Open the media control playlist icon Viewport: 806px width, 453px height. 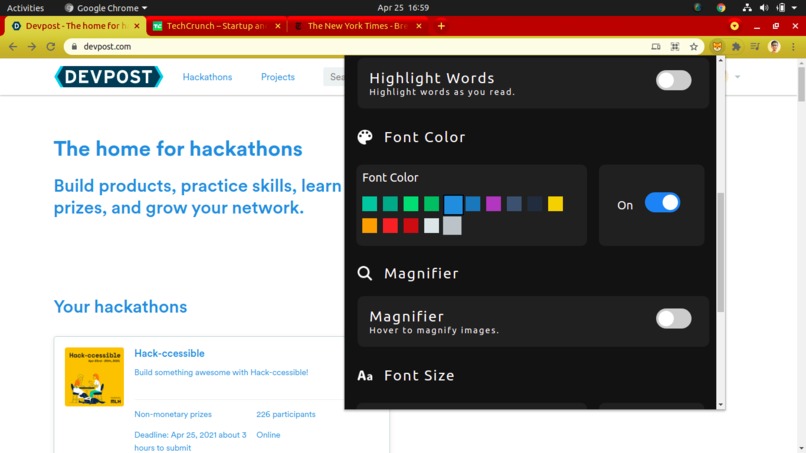755,46
